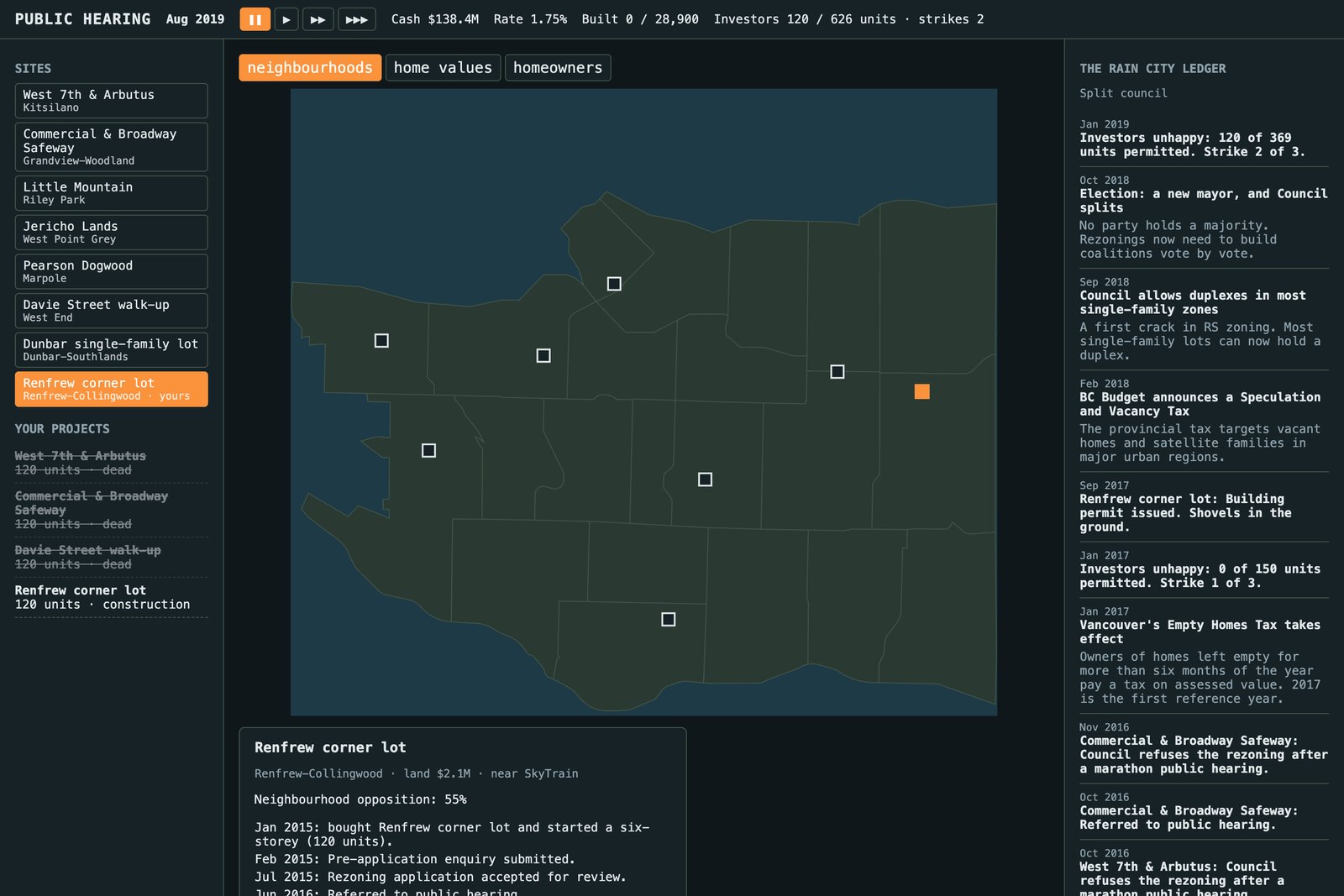1344x896 pixels.
Task: Open the homeowners map tab
Action: point(558,68)
